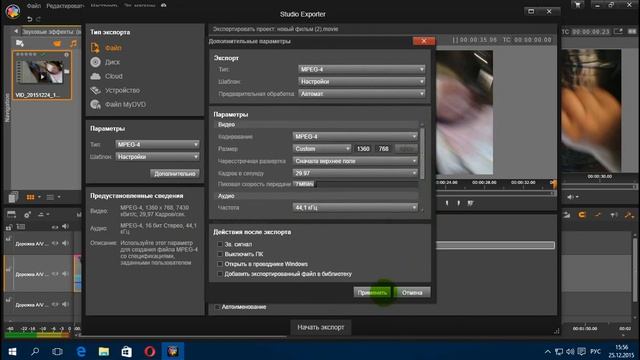Open left panel Тип MPEG-4 dropdown
The width and height of the screenshot is (640, 360).
(157, 144)
